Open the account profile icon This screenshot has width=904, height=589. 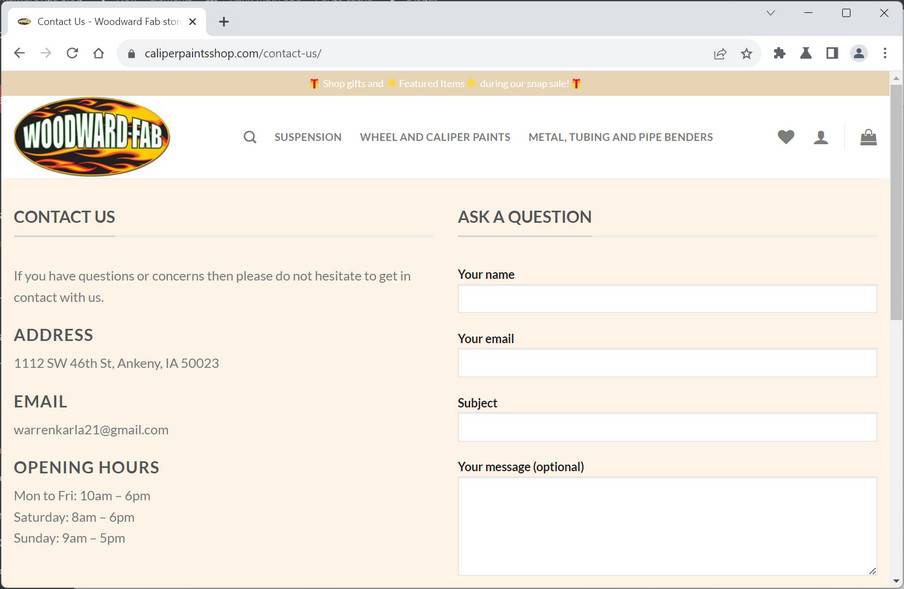click(x=821, y=137)
